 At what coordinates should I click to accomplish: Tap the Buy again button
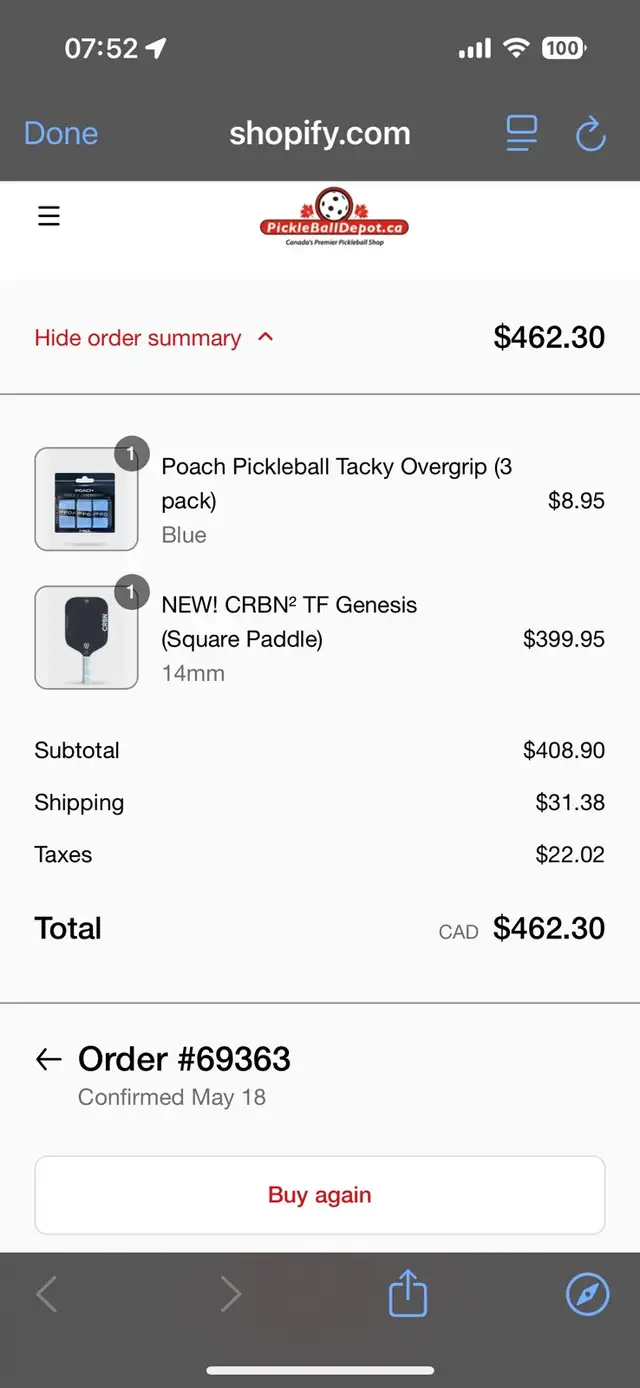coord(320,1195)
